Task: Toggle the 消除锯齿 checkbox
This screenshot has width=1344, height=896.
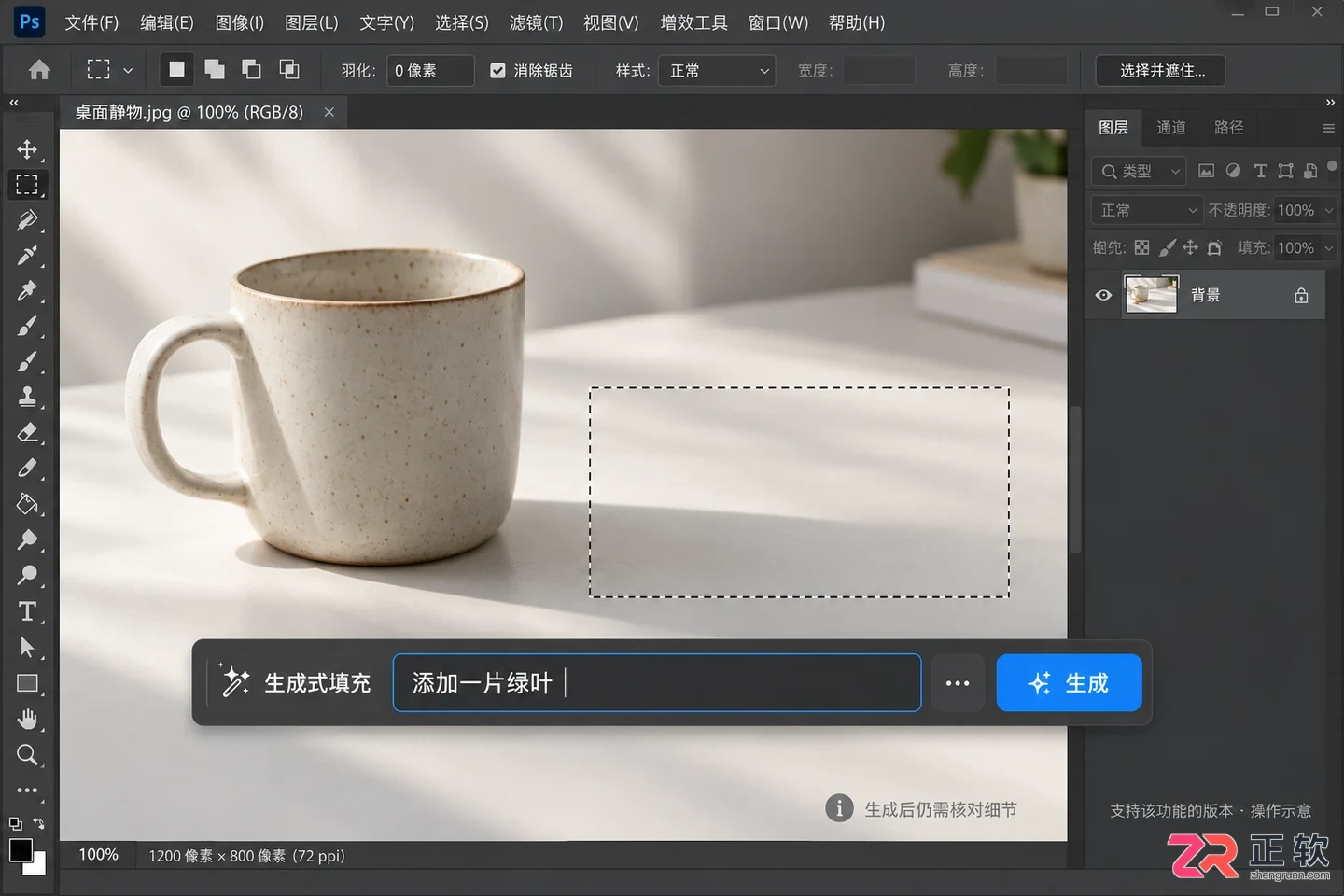Action: 497,70
